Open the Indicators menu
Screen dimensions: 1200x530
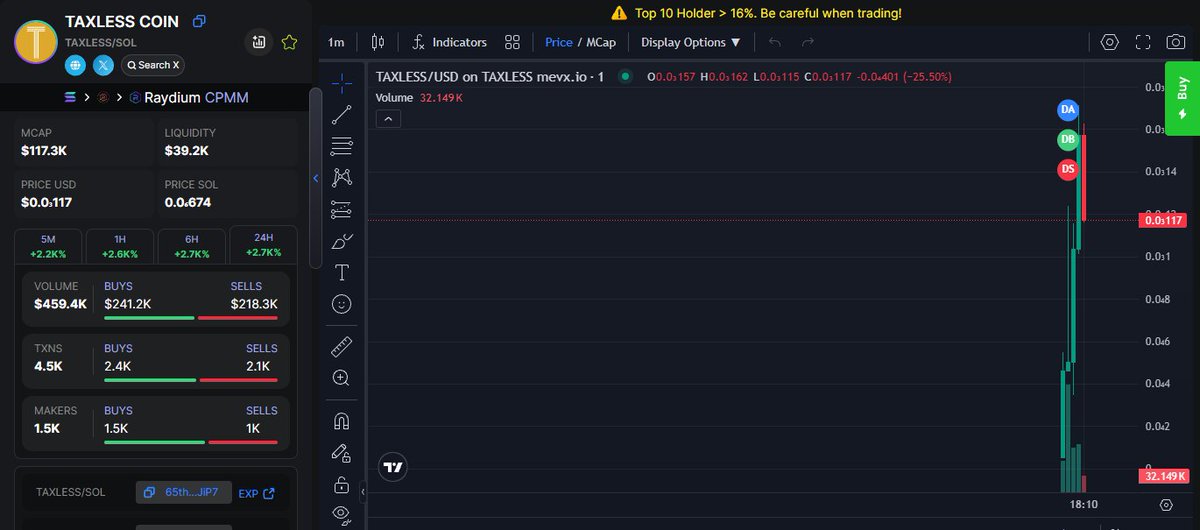(x=450, y=42)
